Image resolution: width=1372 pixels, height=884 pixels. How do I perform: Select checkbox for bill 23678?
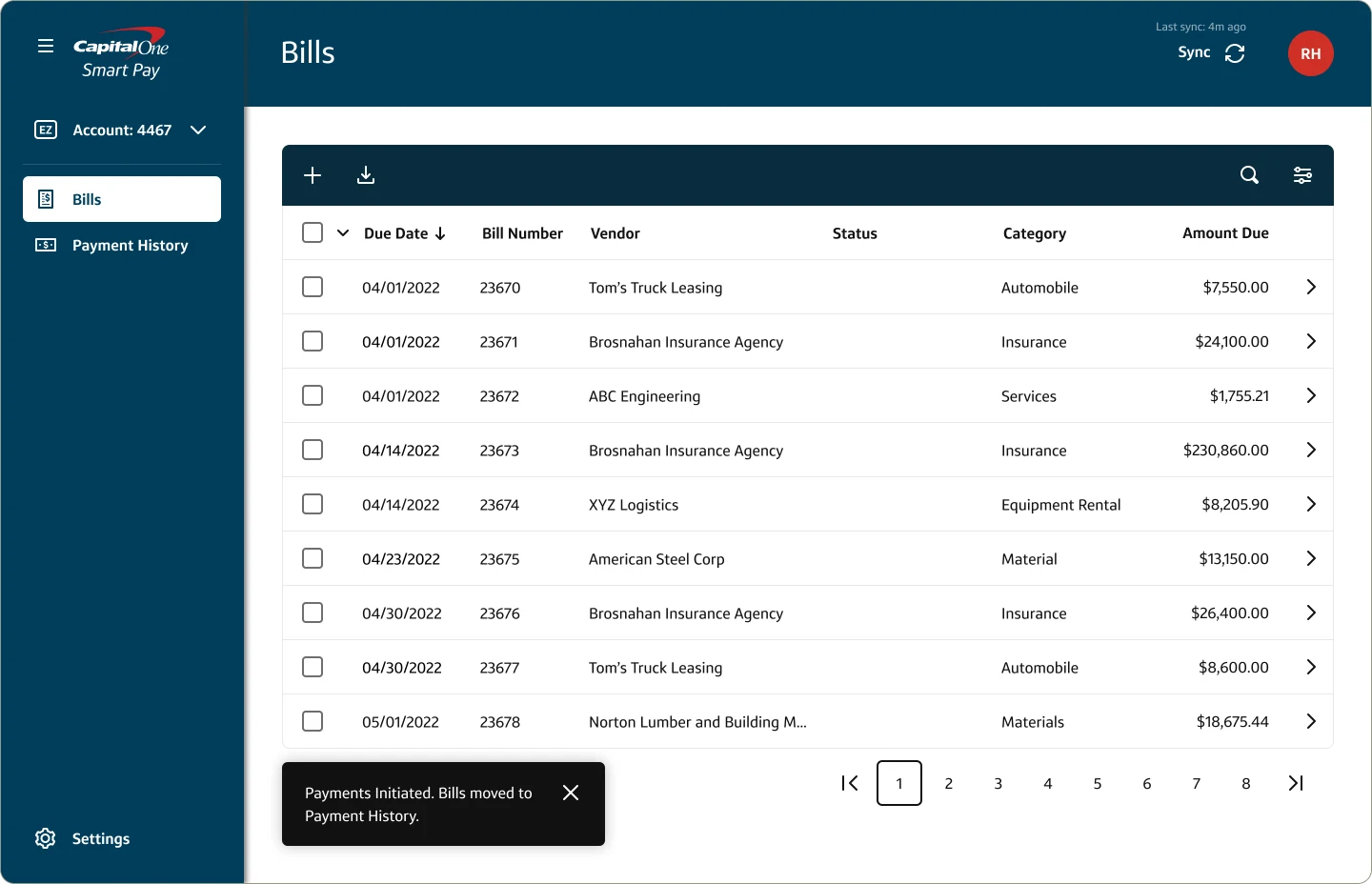coord(313,721)
